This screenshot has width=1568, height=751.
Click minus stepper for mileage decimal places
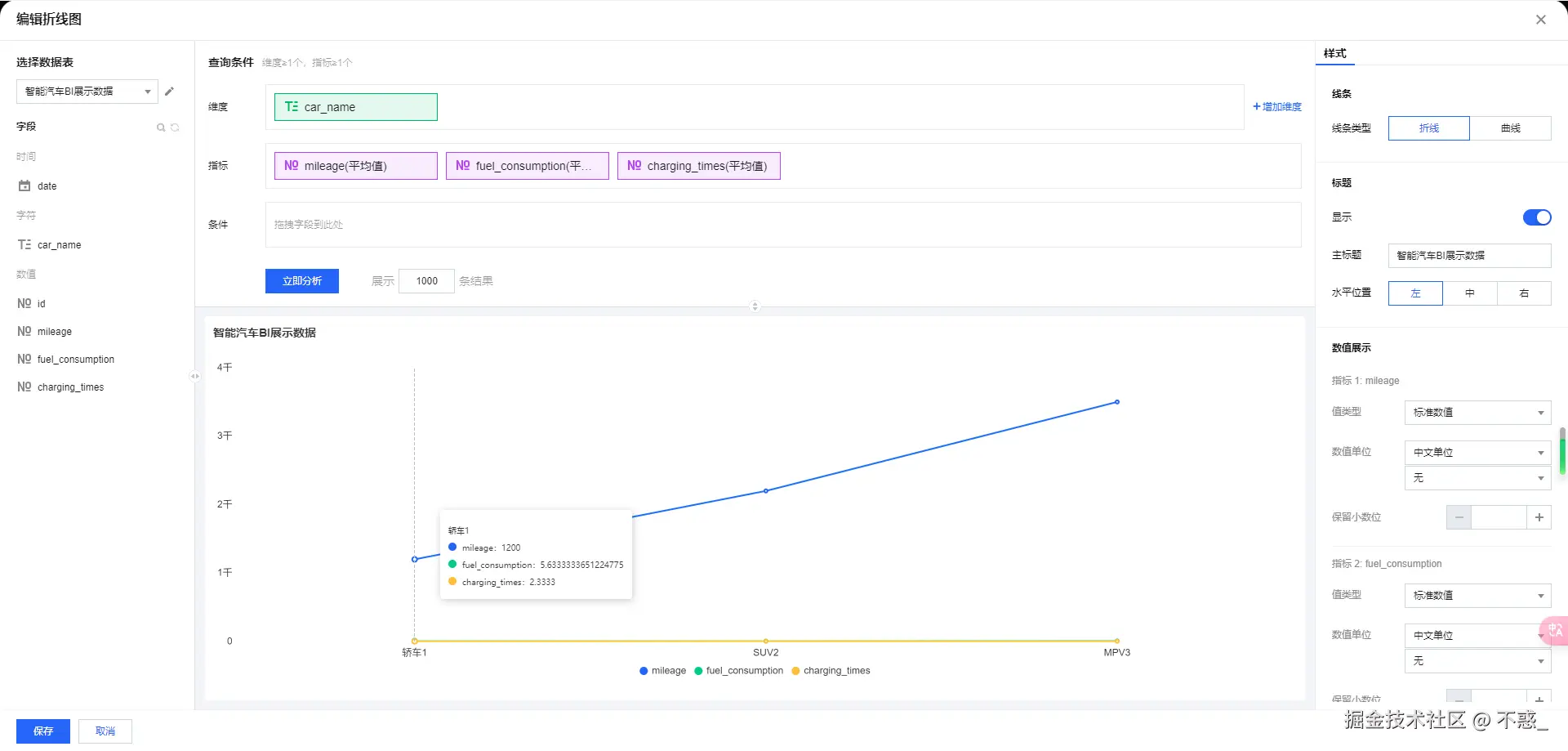point(1459,517)
